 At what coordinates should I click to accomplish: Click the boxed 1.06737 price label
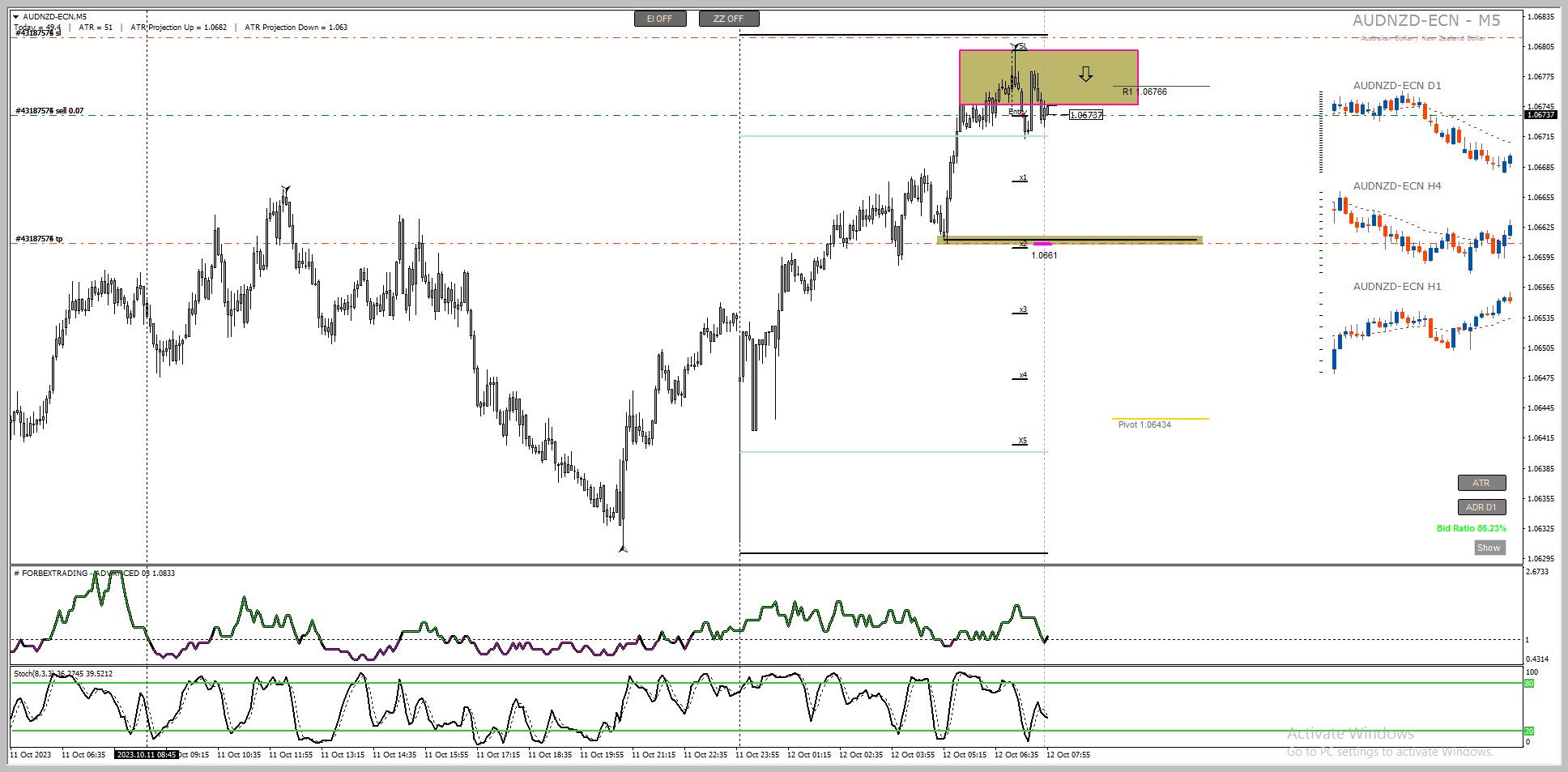(1086, 115)
